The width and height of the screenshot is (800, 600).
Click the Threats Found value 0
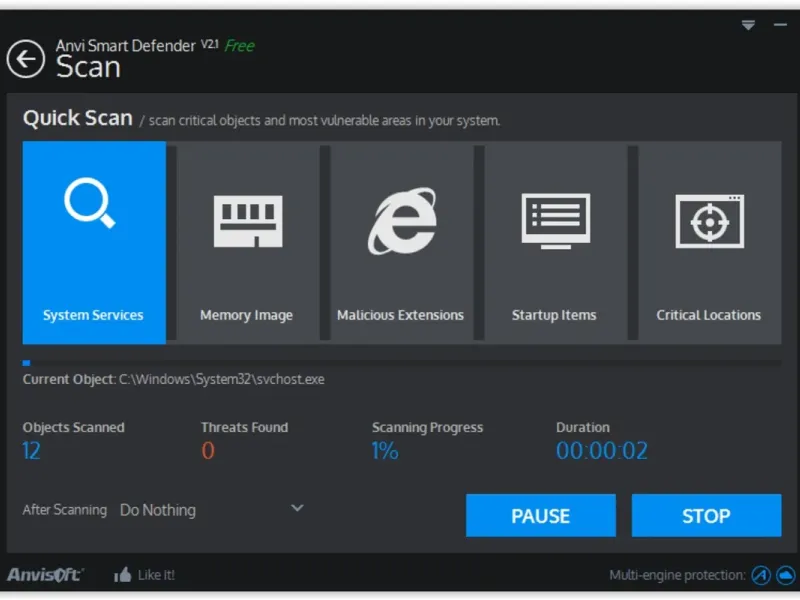coord(208,451)
